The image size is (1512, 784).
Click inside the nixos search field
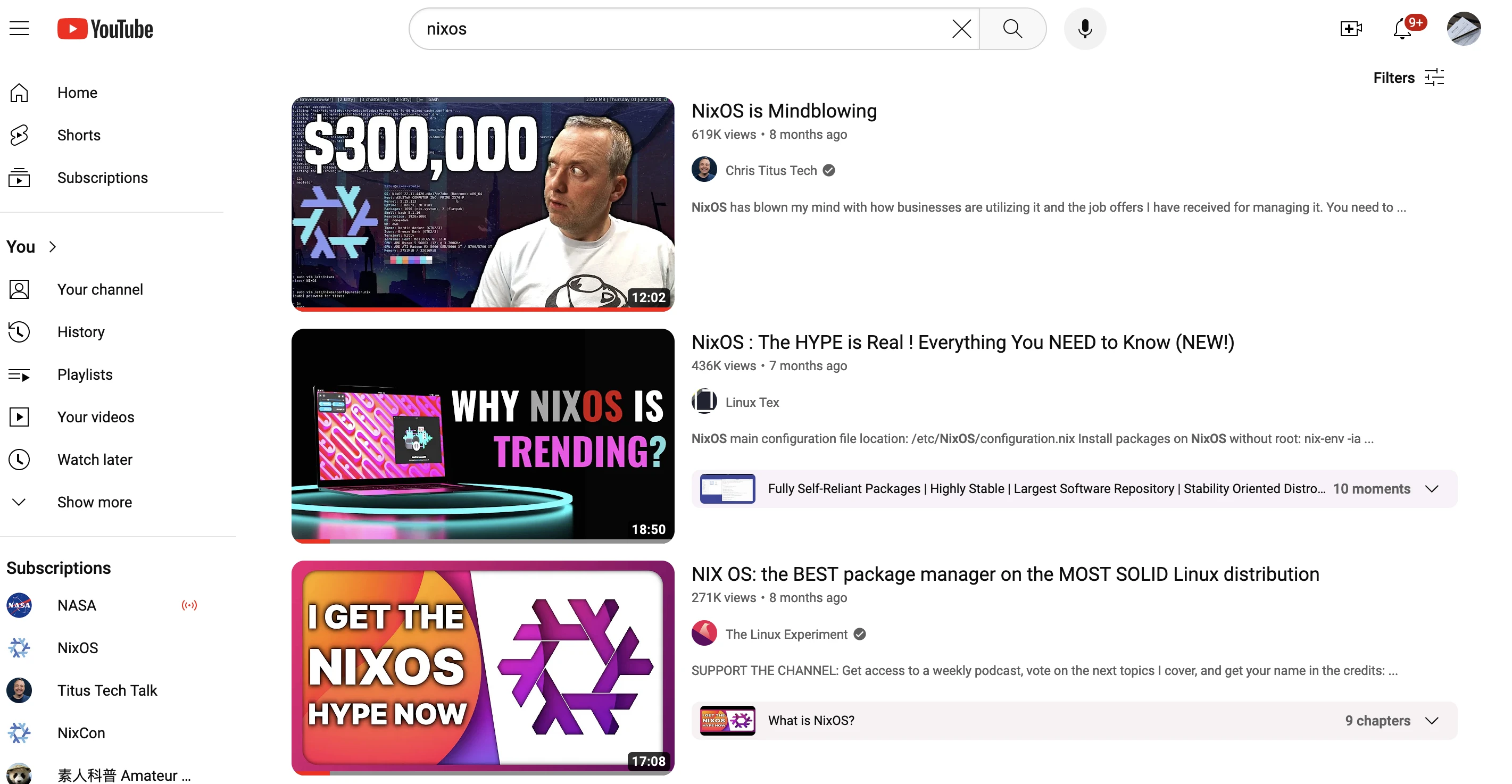675,29
